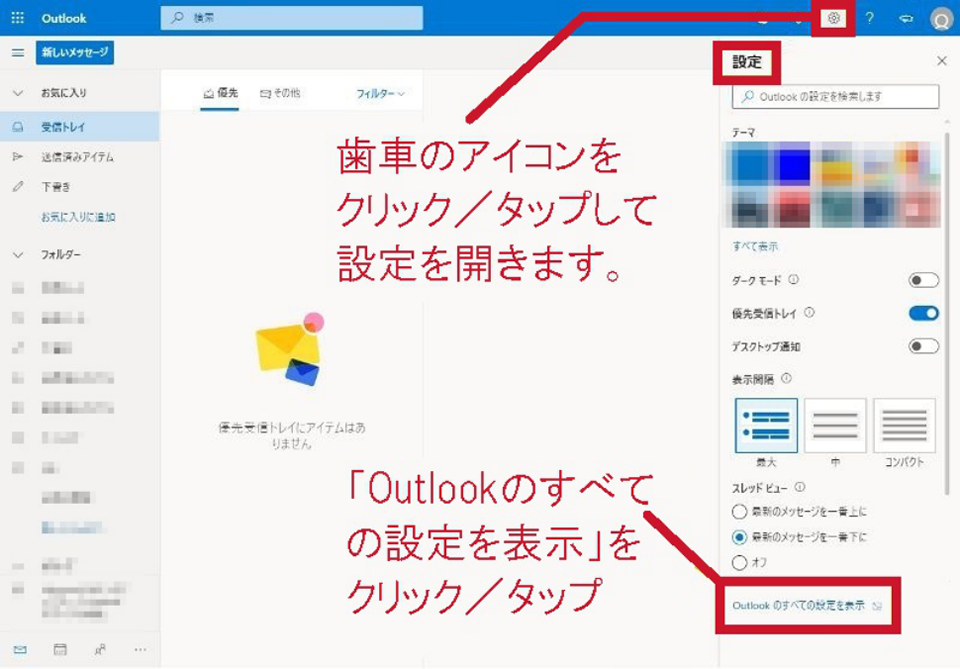Click the info icon next to スレッド ビュー
Viewport: 960px width, 669px height.
pyautogui.click(x=800, y=487)
